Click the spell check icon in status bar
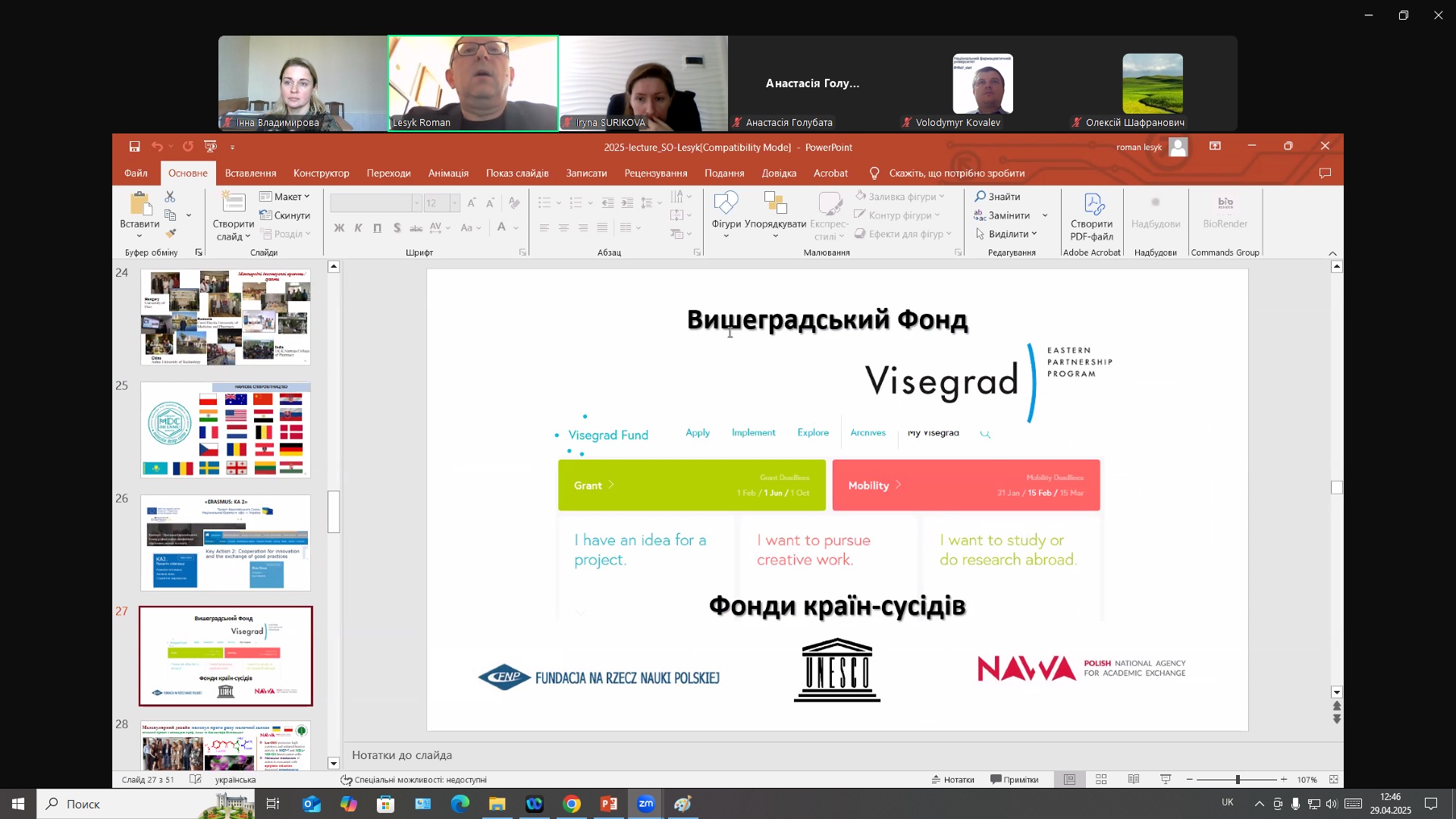Viewport: 1456px width, 819px height. [x=195, y=780]
